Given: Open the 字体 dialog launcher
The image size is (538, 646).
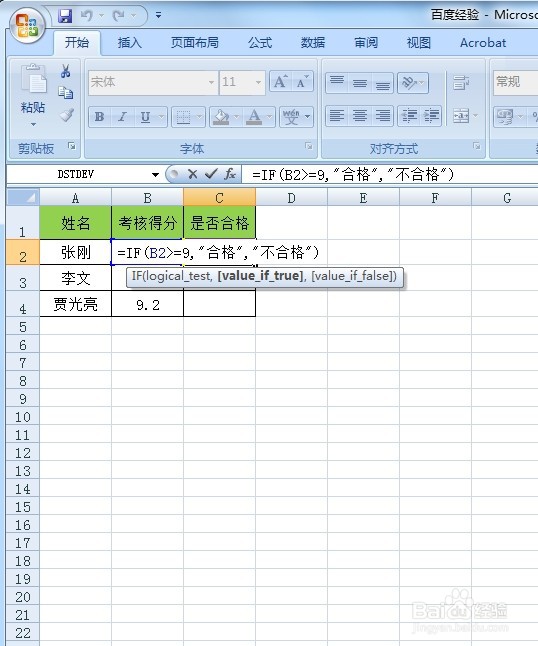Looking at the screenshot, I should pyautogui.click(x=309, y=146).
